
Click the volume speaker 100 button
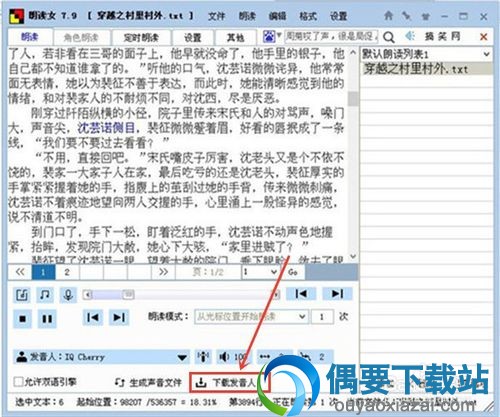234,357
